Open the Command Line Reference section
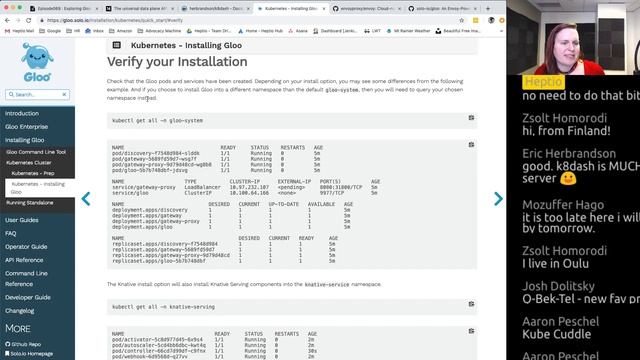Screen dimensions: 640x360 point(26,278)
